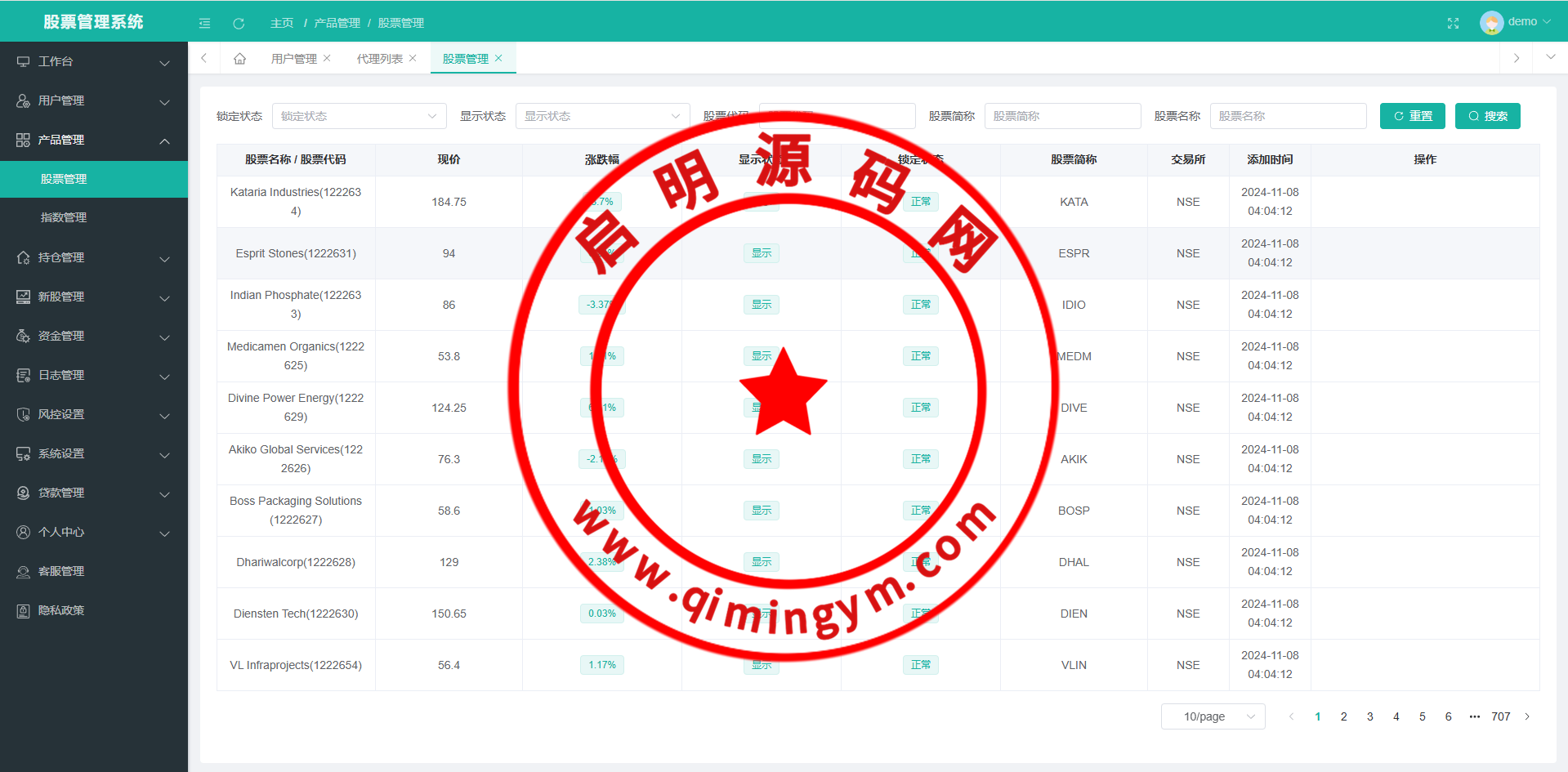Open the 锁定状态 dropdown
The width and height of the screenshot is (1568, 772).
(359, 116)
